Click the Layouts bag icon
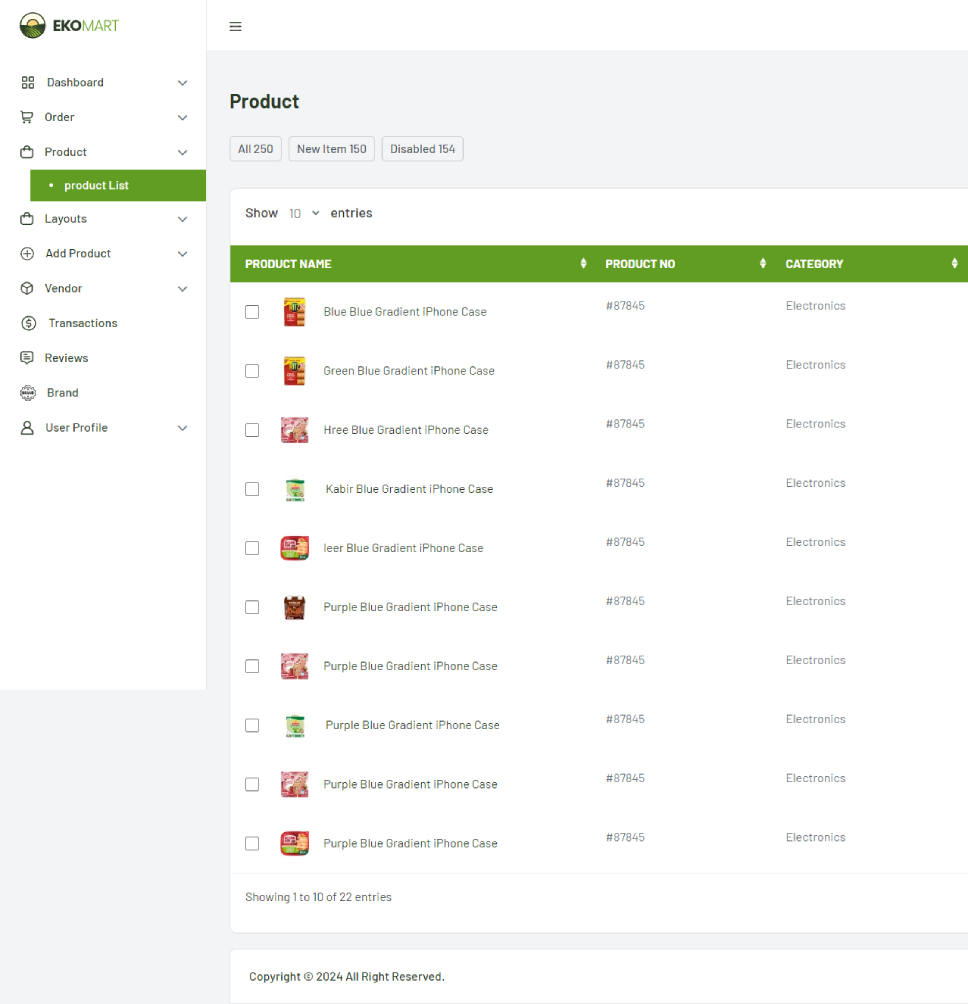 pyautogui.click(x=27, y=218)
